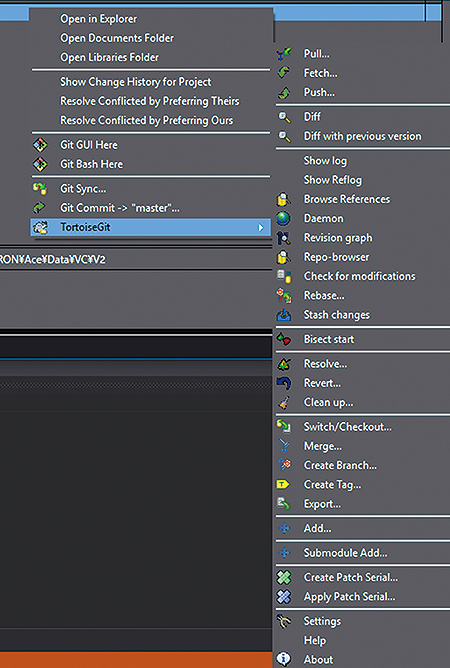Click the Check for modifications label
Viewport: 450px width, 668px height.
pos(359,276)
